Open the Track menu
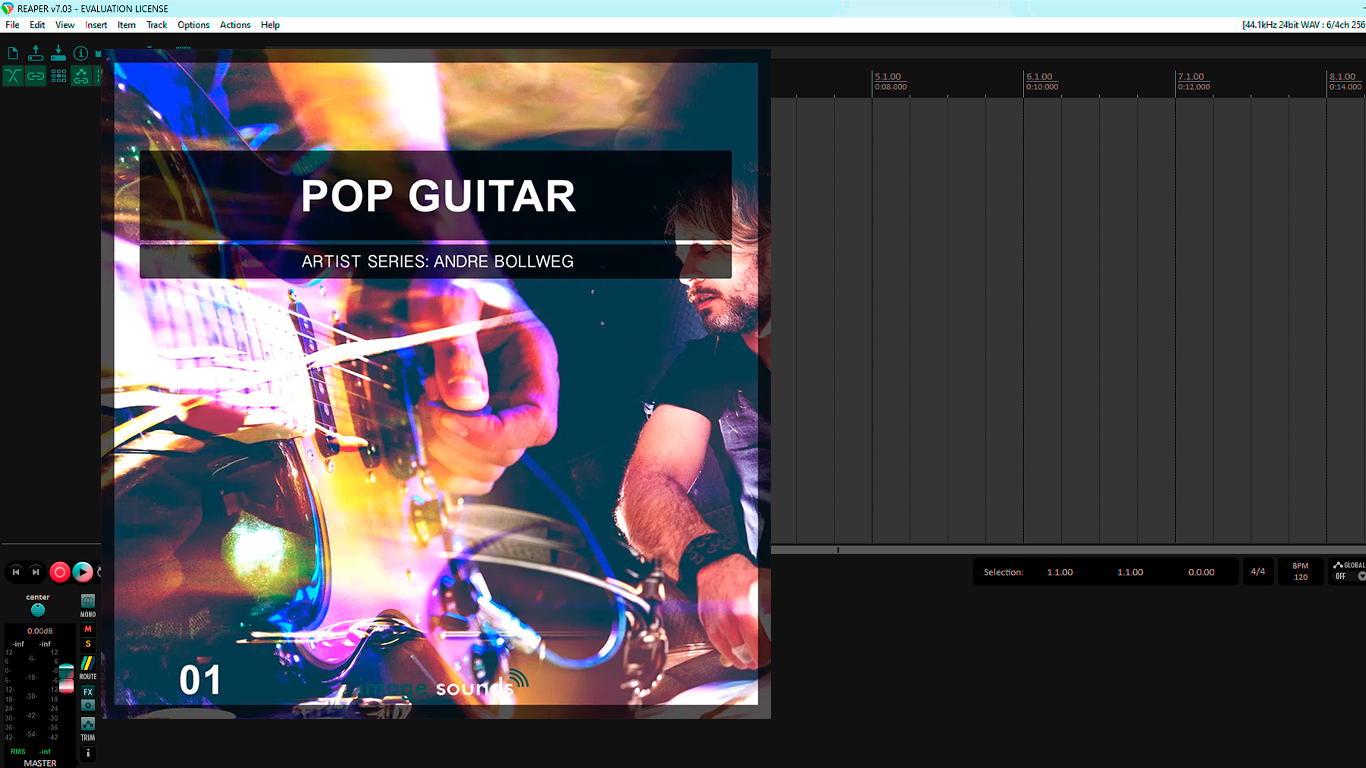The width and height of the screenshot is (1366, 768). coord(157,25)
